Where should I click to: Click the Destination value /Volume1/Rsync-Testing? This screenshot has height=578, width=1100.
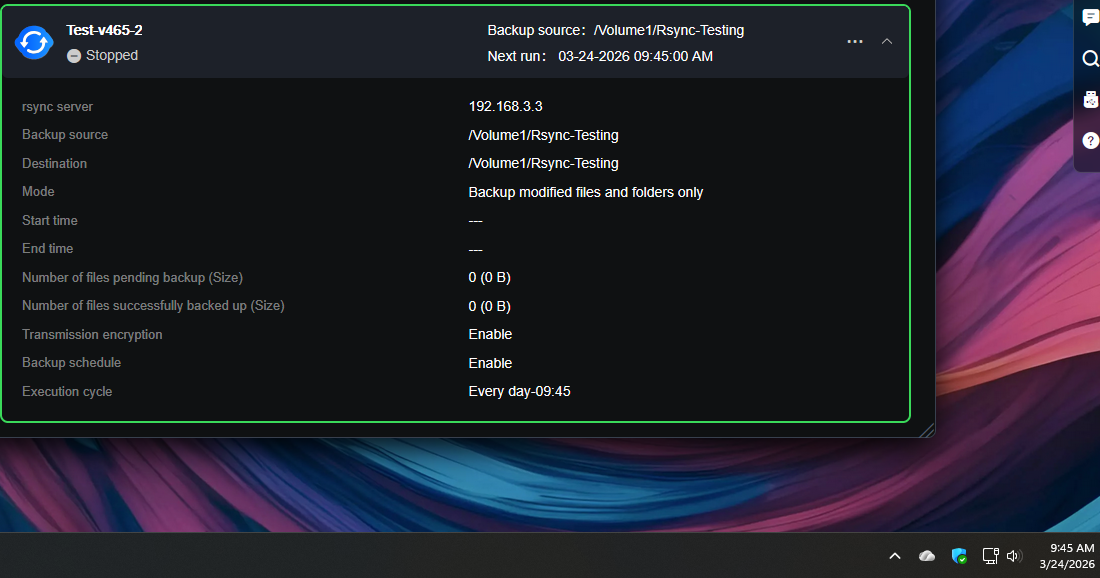click(x=543, y=163)
